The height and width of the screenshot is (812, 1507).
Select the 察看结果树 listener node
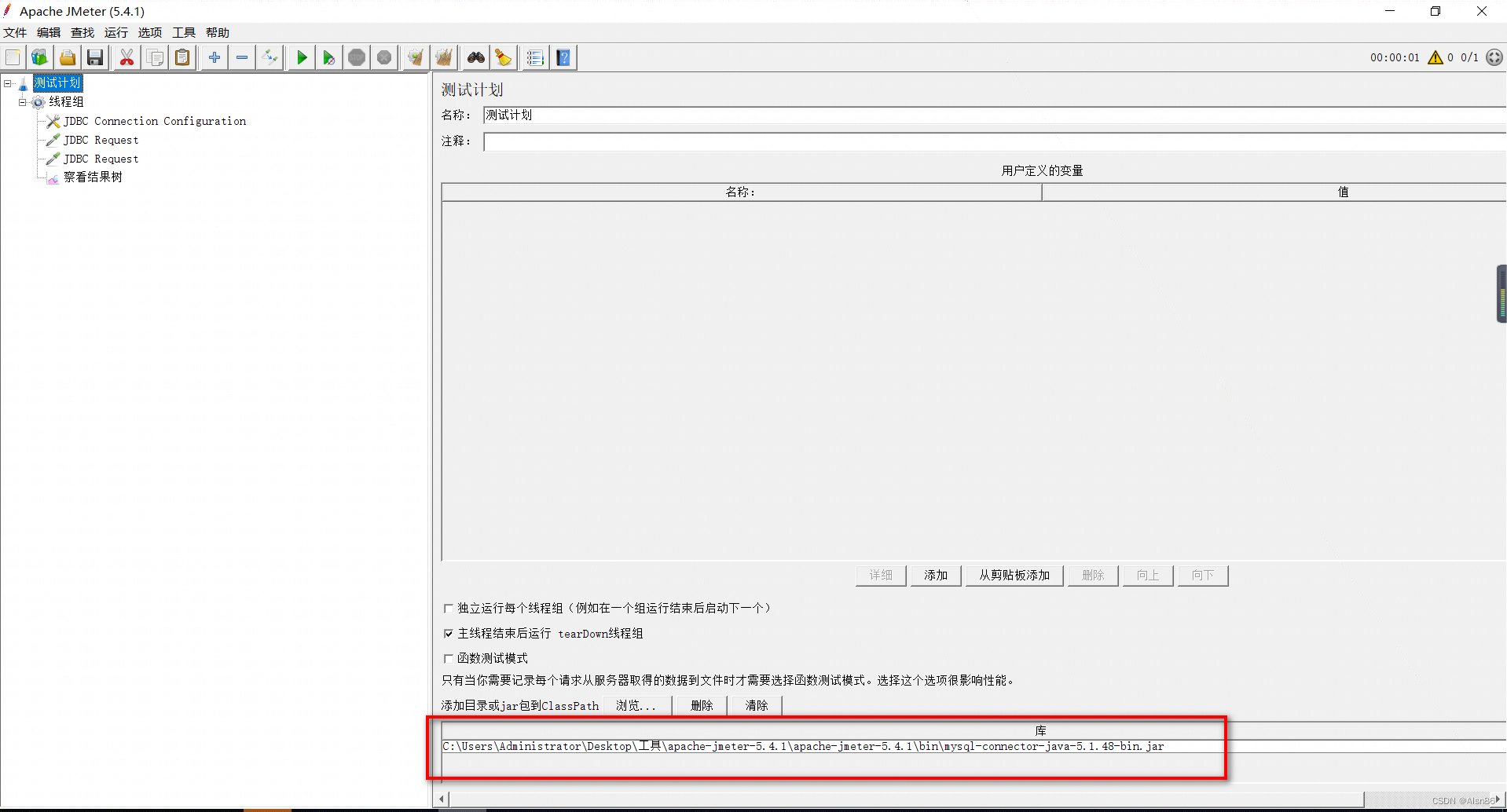pos(93,177)
